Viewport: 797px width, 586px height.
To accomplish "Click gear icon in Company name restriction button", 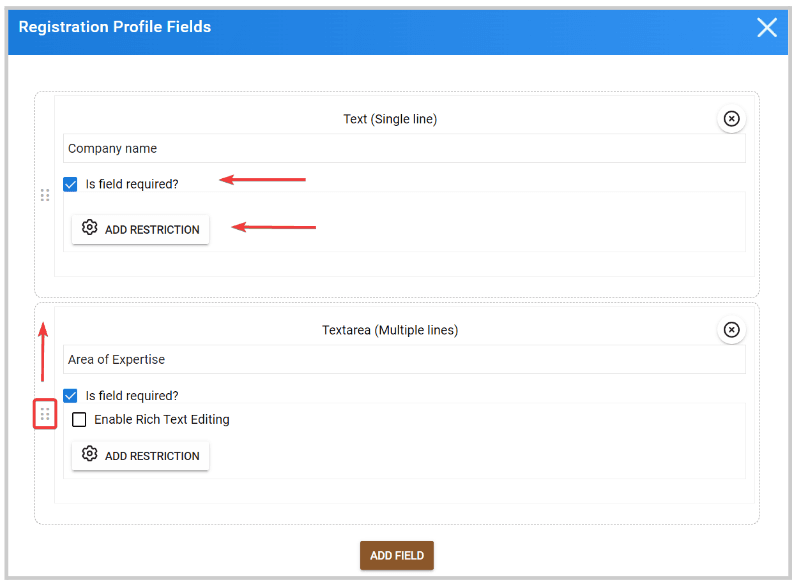I will [x=89, y=228].
